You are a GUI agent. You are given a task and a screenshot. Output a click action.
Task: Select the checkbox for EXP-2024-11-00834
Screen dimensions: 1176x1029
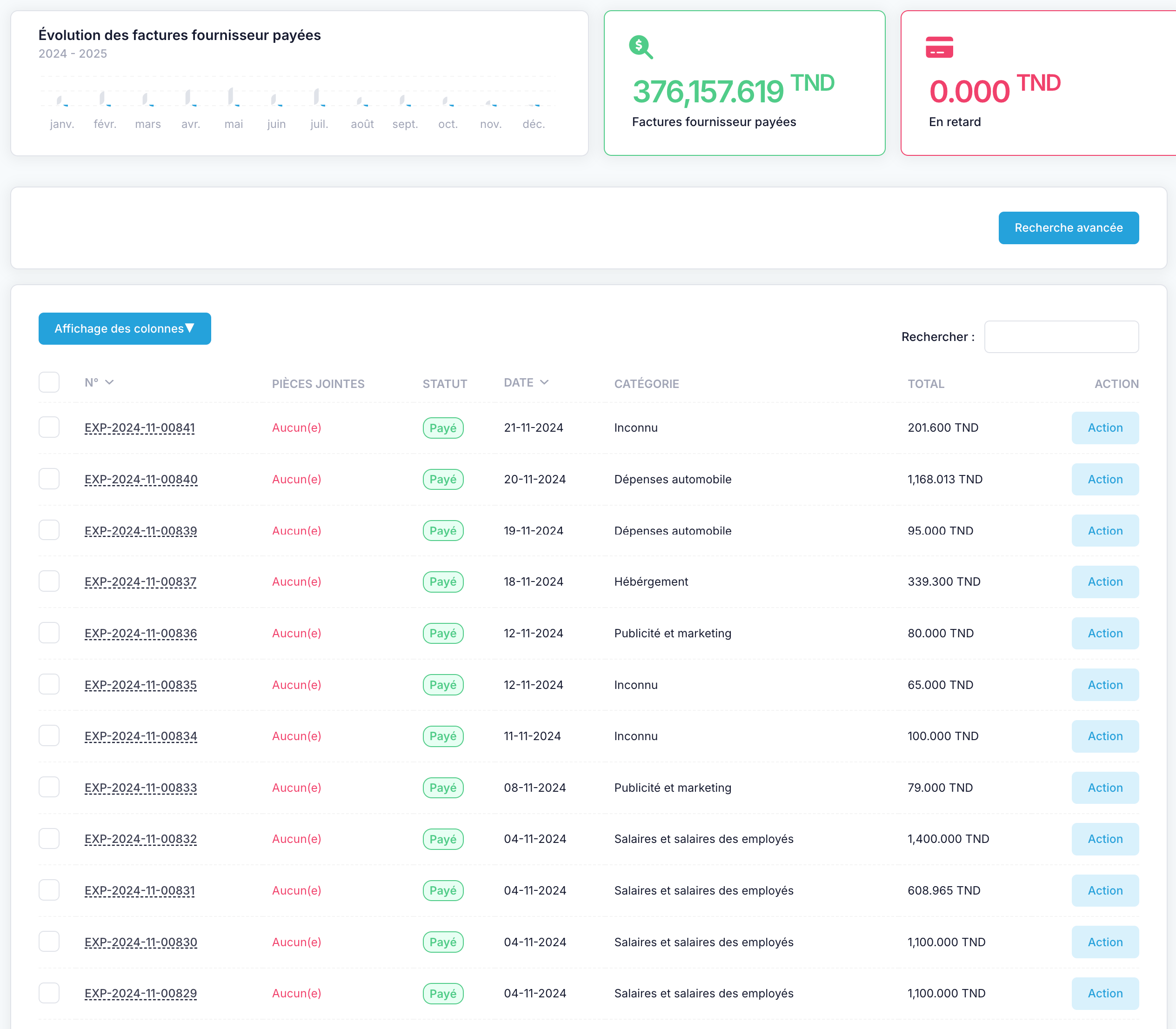[49, 735]
